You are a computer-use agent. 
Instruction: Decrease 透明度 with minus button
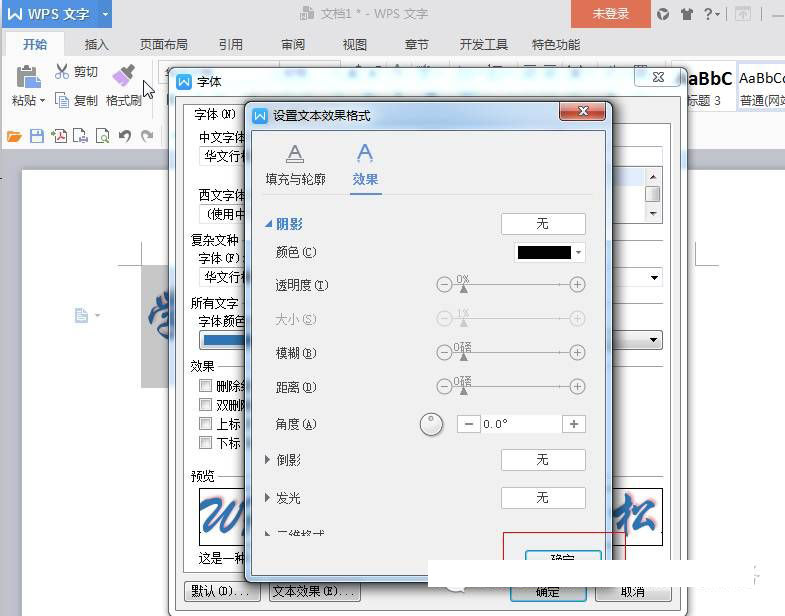click(x=444, y=284)
